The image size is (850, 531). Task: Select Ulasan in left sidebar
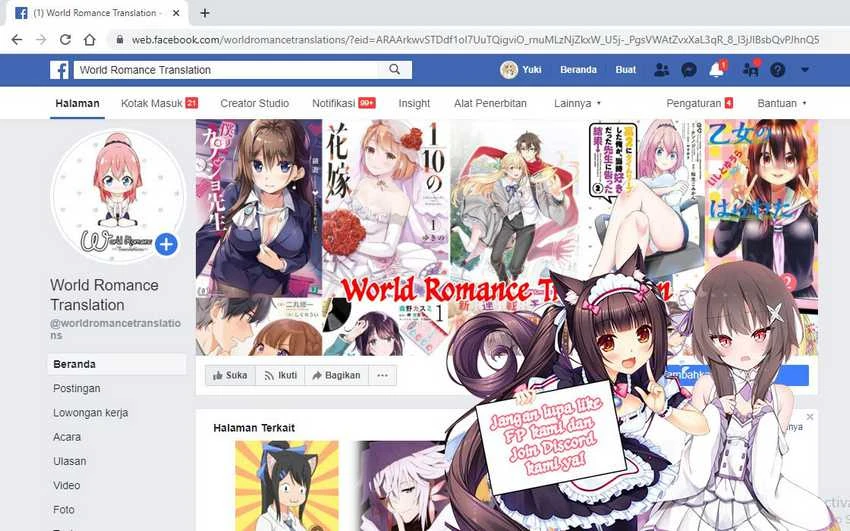point(69,461)
